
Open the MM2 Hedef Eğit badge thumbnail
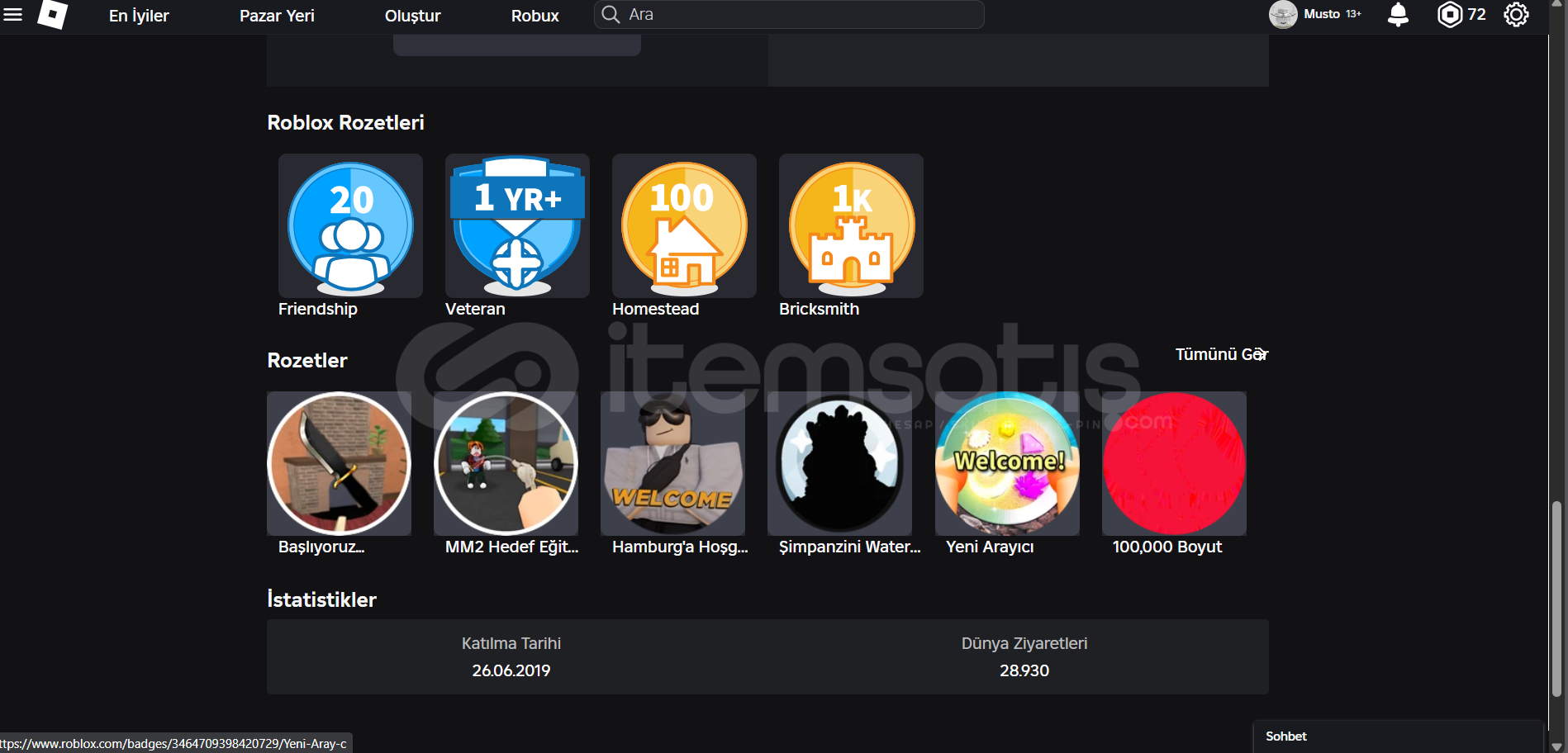pos(506,463)
